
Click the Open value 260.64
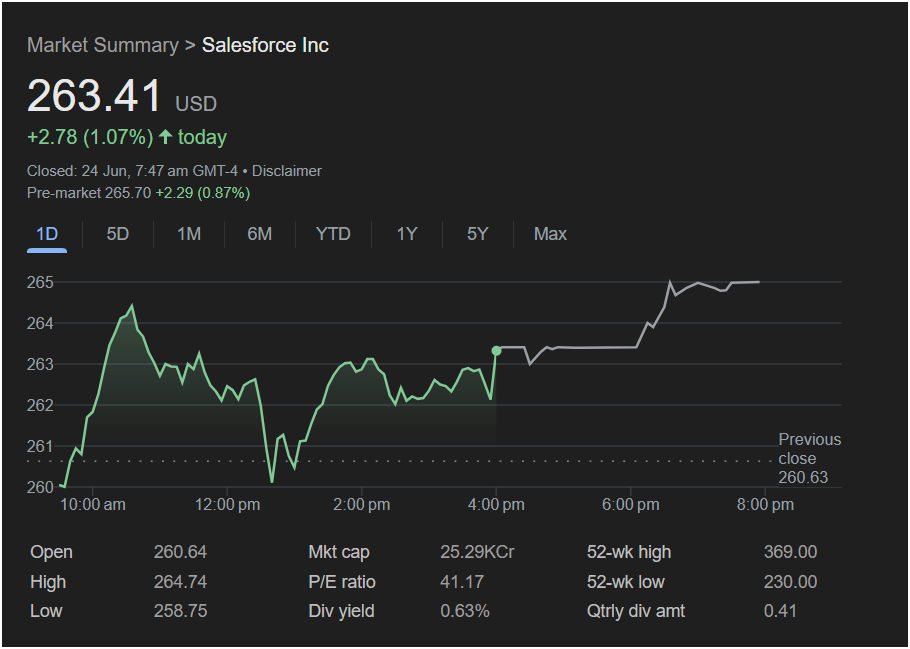(180, 552)
